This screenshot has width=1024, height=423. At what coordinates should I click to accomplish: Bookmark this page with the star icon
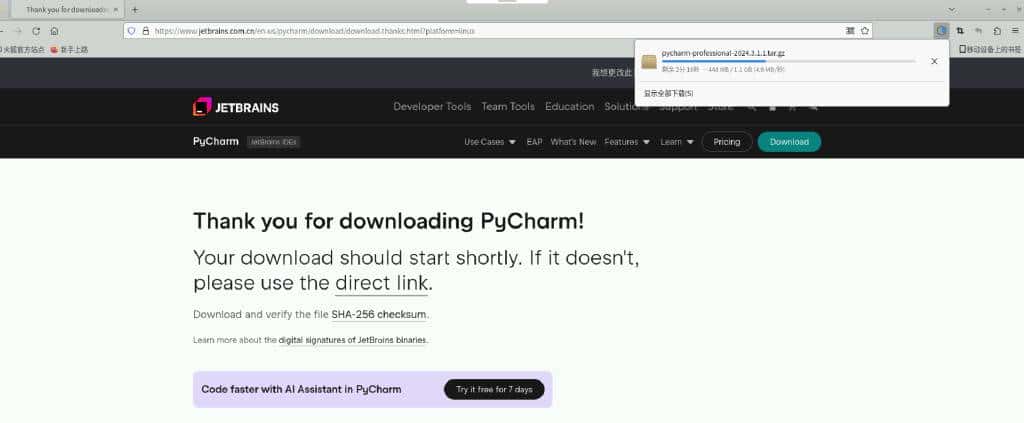point(865,31)
